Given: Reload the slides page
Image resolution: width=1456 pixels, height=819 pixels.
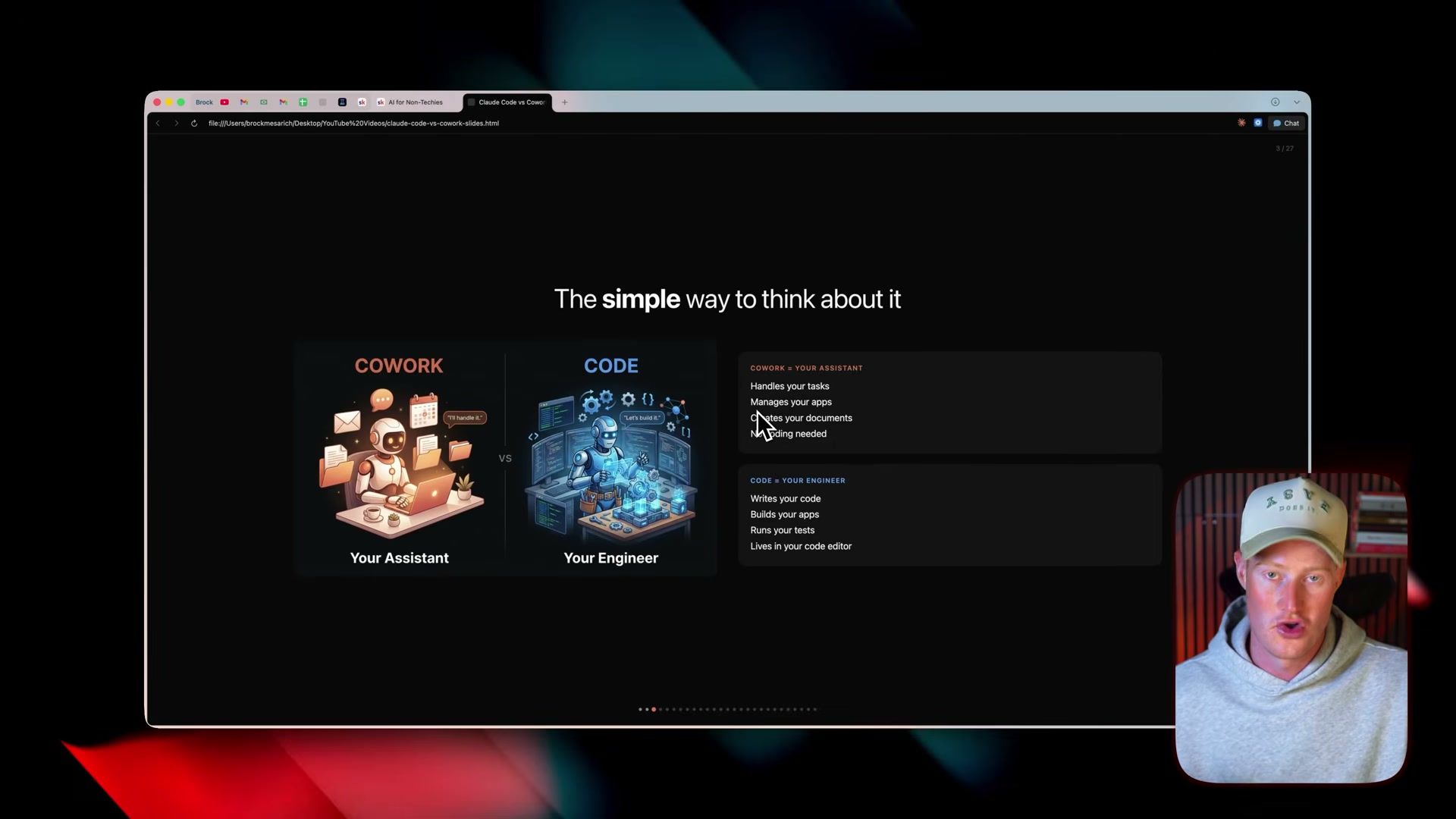Looking at the screenshot, I should pyautogui.click(x=194, y=123).
